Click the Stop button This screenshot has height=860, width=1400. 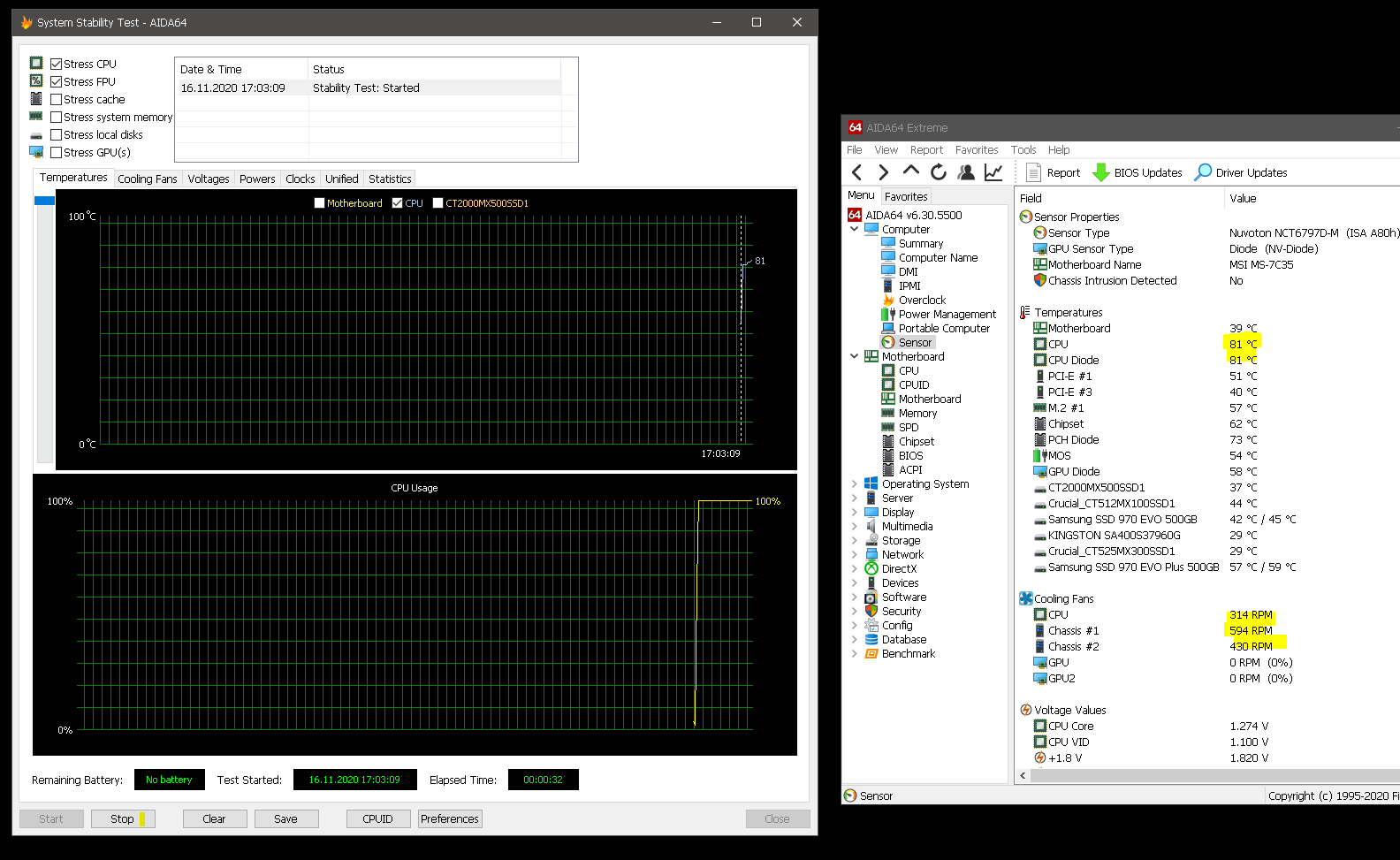click(123, 819)
